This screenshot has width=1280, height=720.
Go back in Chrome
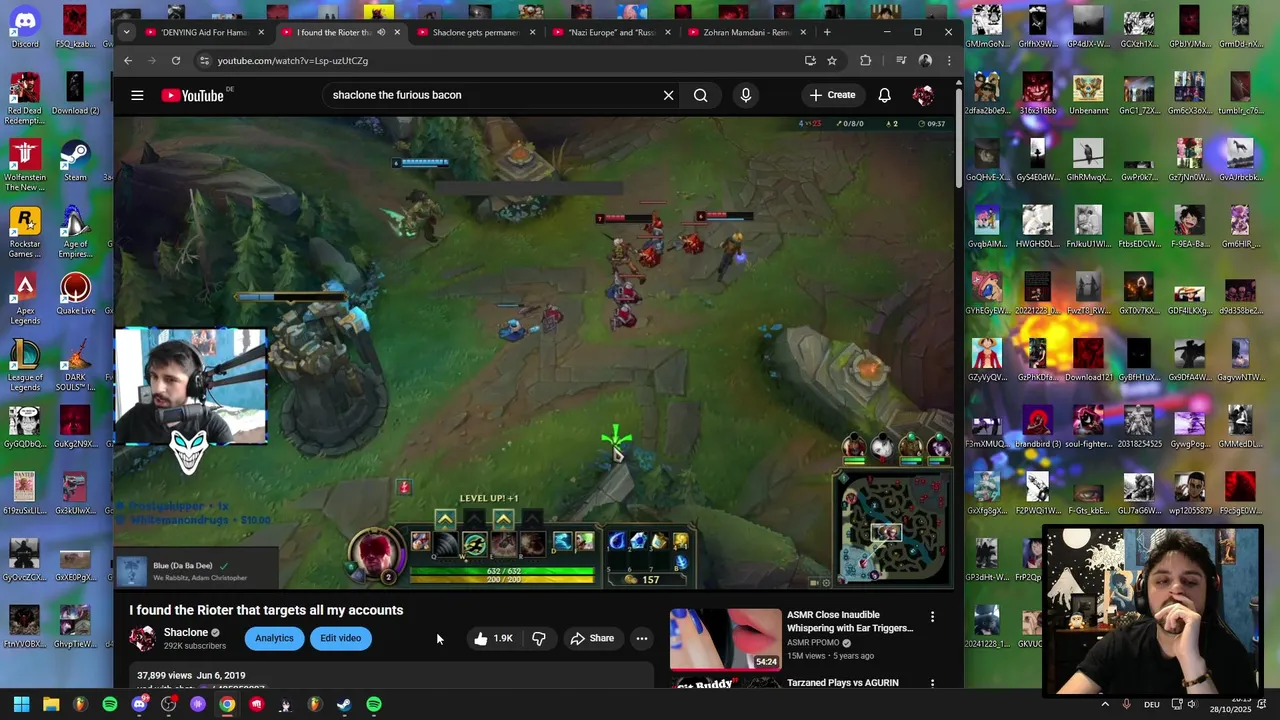tap(128, 61)
